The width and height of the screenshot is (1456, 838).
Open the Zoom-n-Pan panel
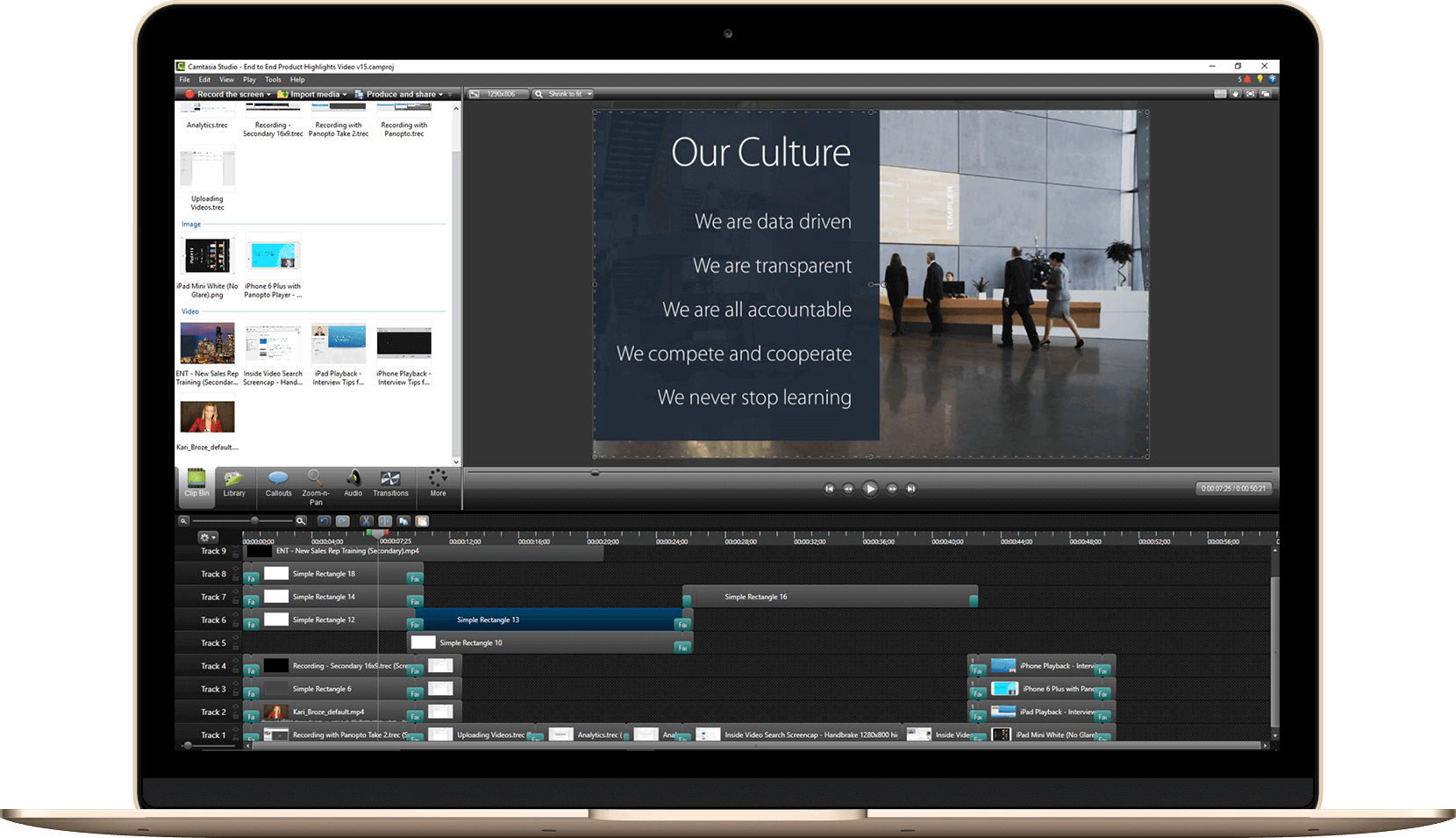tap(315, 486)
